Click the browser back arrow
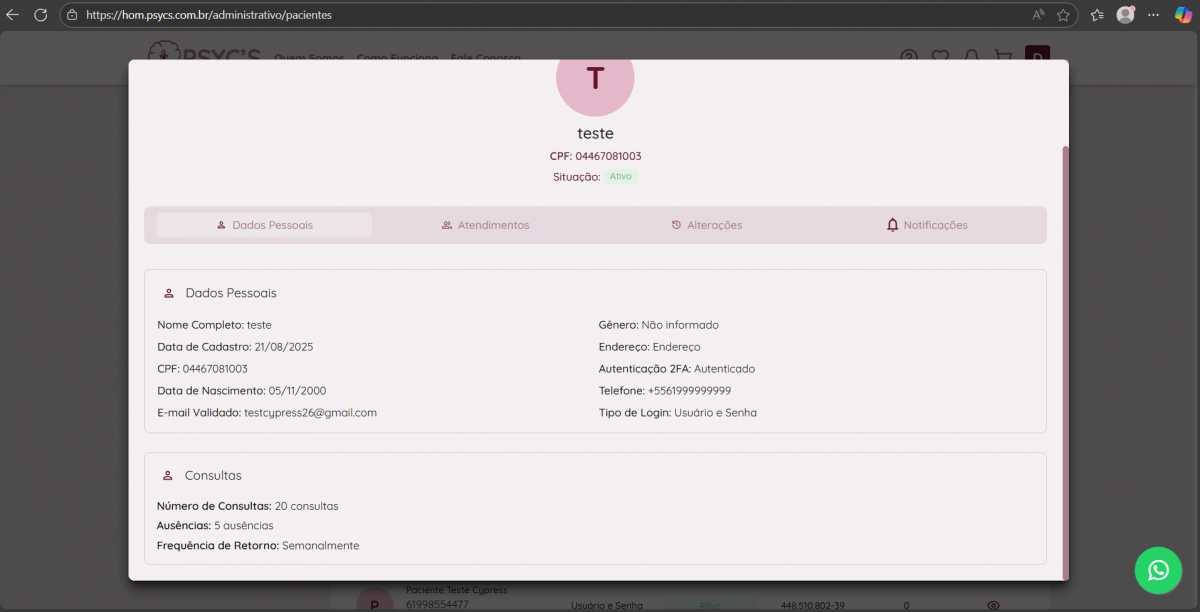 13,15
